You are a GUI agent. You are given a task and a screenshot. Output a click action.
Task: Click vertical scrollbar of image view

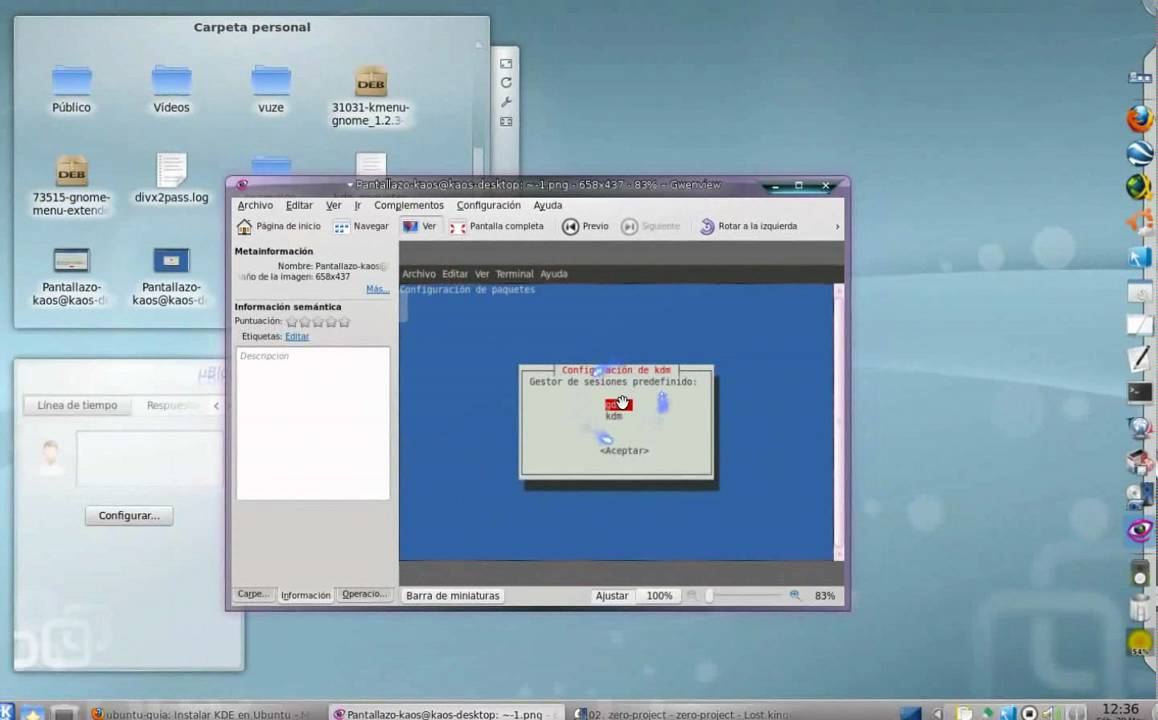click(x=838, y=422)
